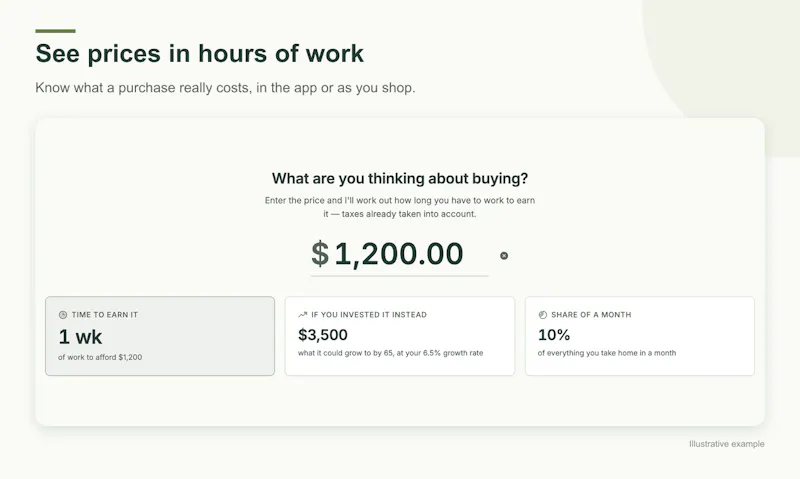
Task: Click the 10% share value
Action: (554, 335)
